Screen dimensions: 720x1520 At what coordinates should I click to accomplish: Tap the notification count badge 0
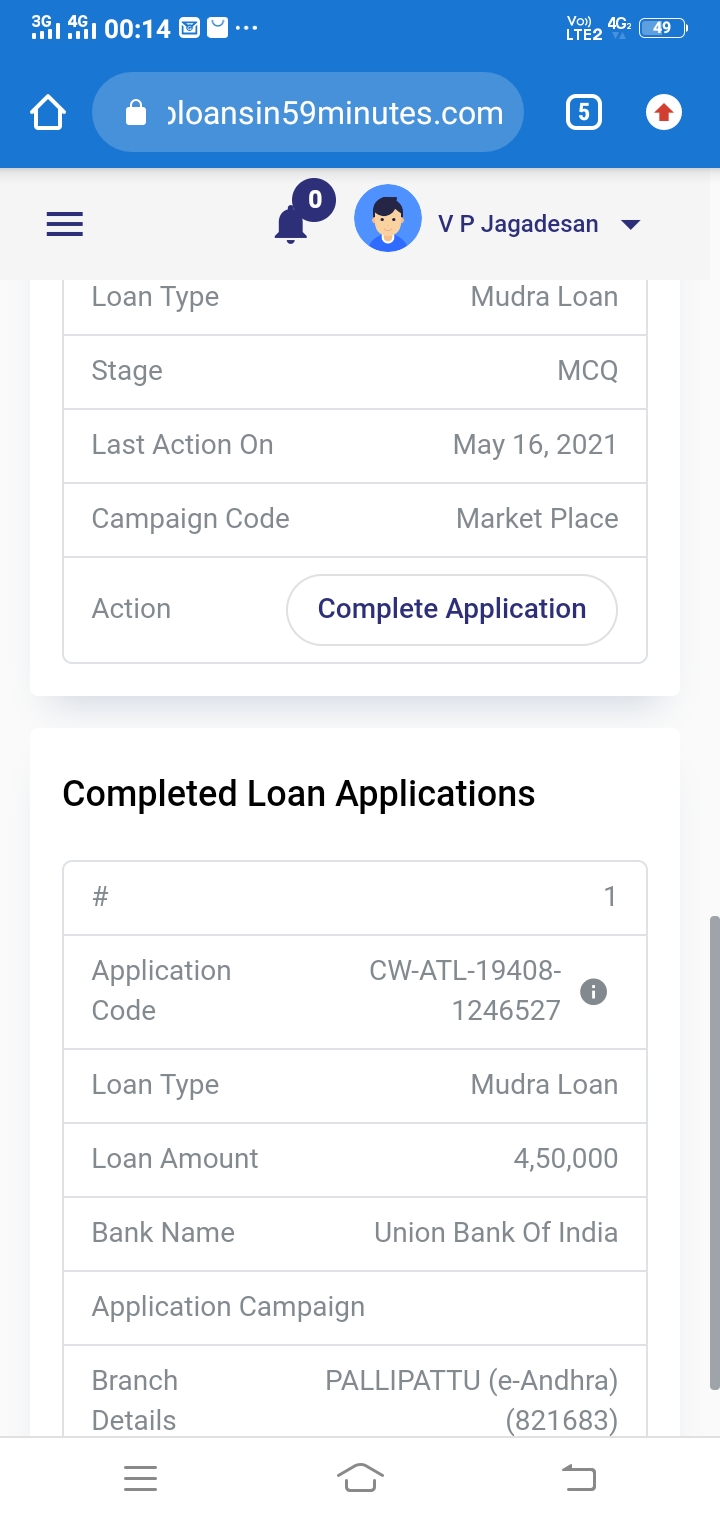click(315, 200)
